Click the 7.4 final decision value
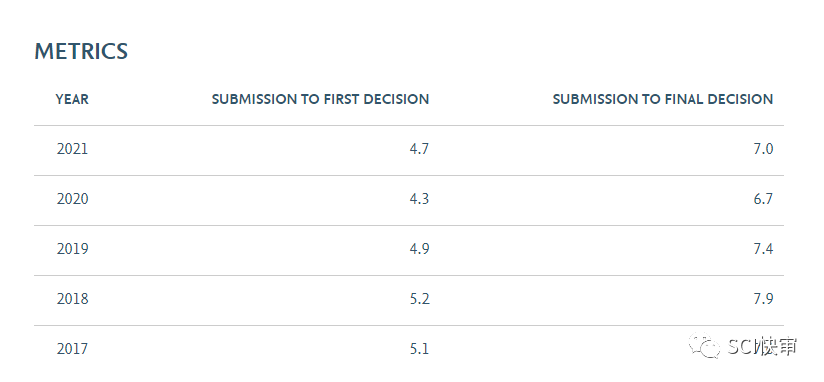 pyautogui.click(x=763, y=249)
